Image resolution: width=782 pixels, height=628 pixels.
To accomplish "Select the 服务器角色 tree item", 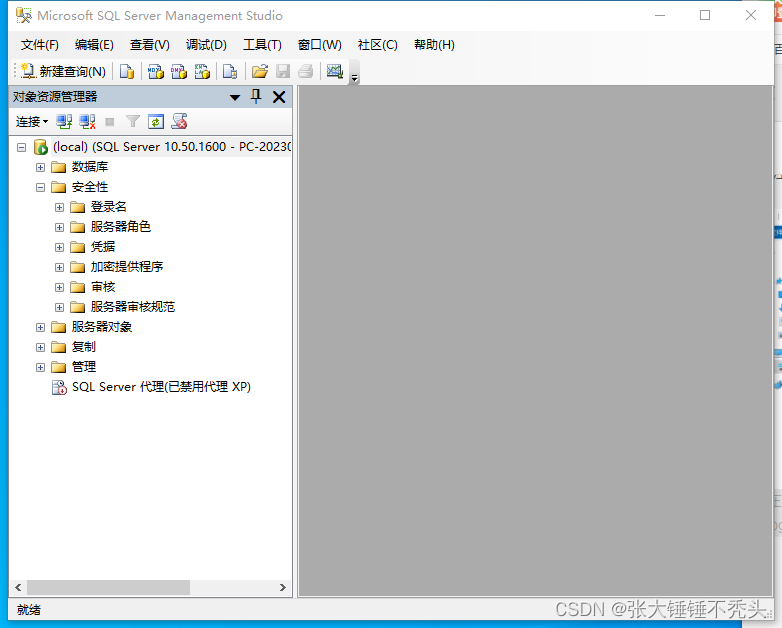I will point(121,226).
